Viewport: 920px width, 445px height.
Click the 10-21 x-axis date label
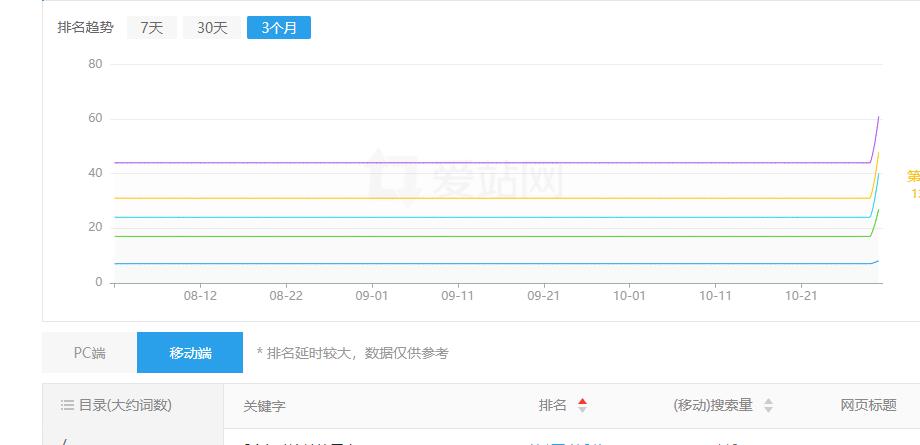801,296
